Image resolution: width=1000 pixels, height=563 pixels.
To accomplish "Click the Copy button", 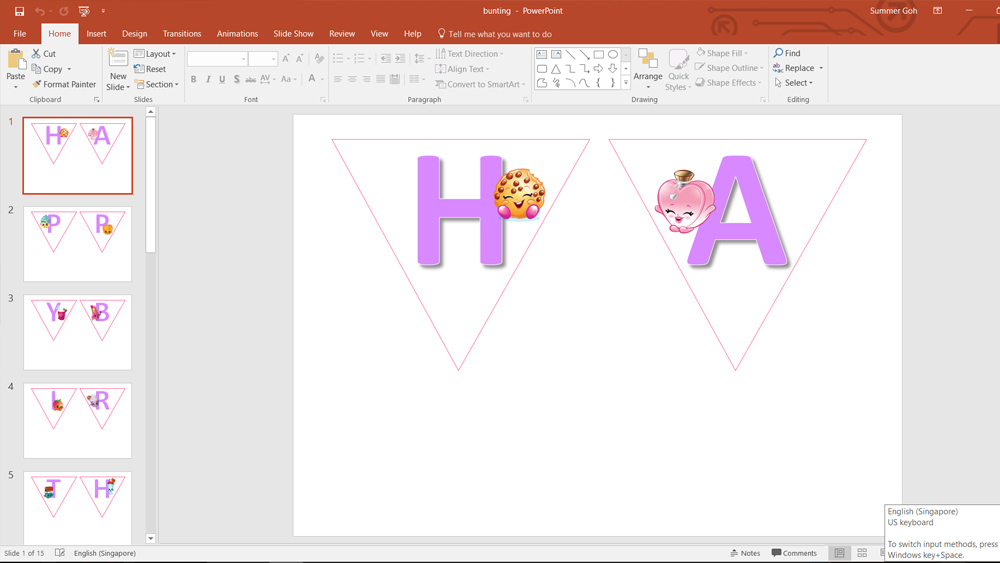I will click(x=52, y=69).
